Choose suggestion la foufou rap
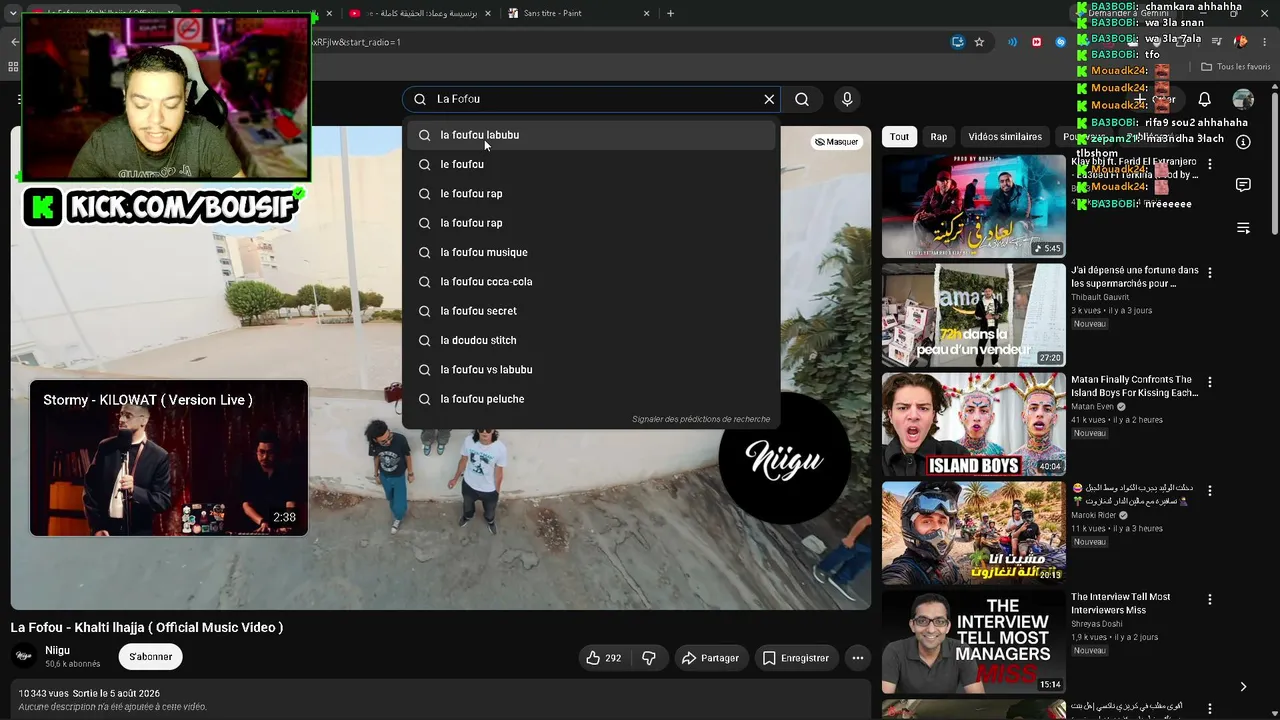This screenshot has width=1280, height=720. pos(590,223)
